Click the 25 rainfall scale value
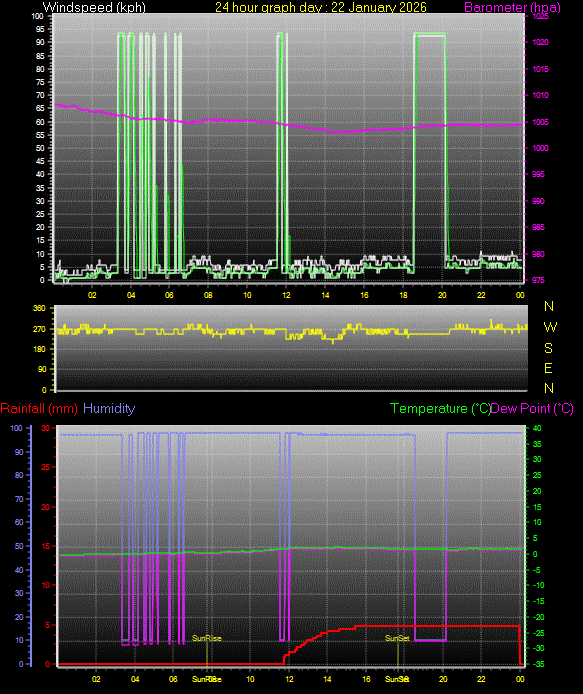The image size is (583, 694). [x=45, y=467]
